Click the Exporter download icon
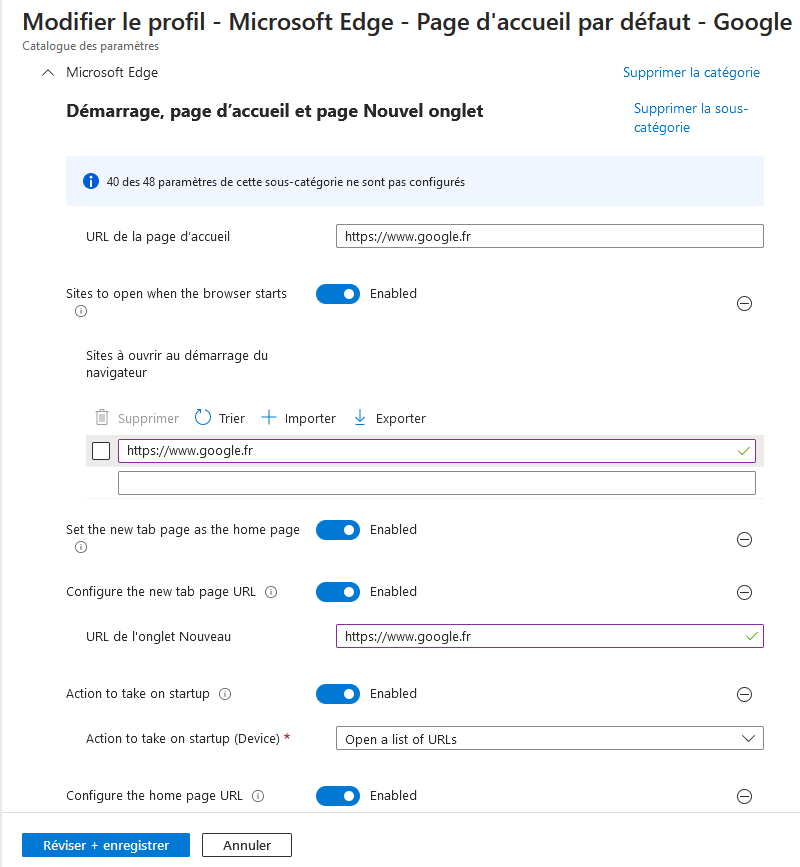Image resolution: width=800 pixels, height=867 pixels. tap(359, 417)
